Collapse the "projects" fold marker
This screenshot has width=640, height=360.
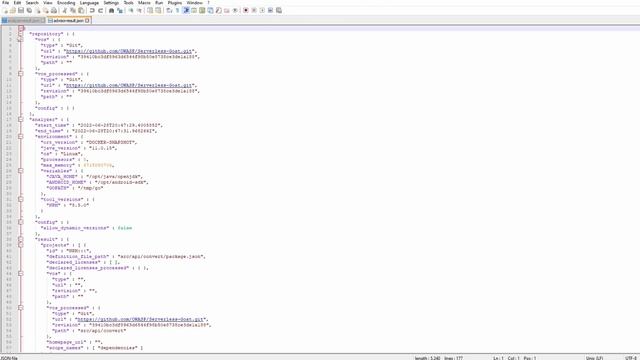coord(20,245)
